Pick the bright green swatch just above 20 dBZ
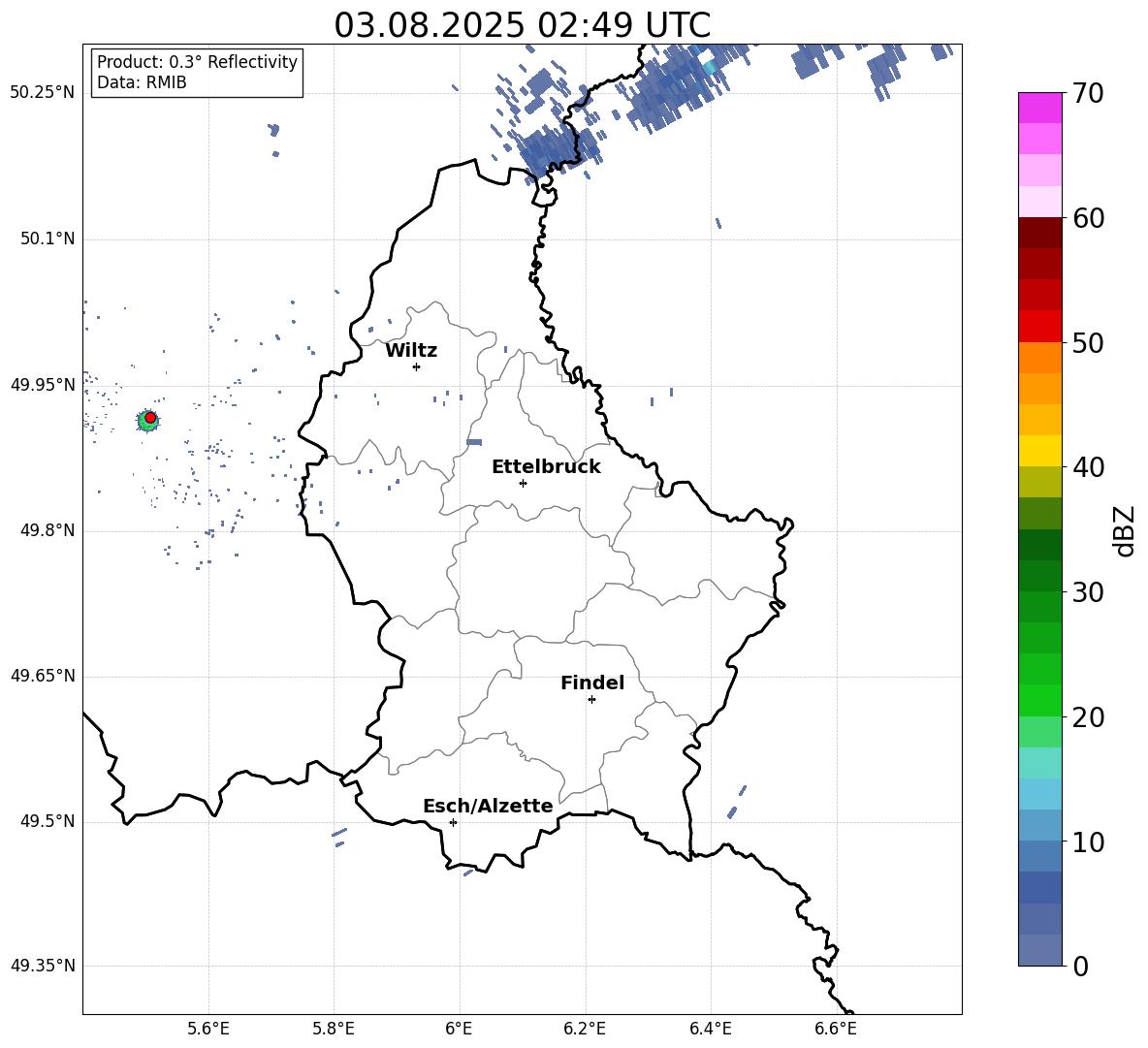This screenshot has width=1148, height=1048. 1039,700
